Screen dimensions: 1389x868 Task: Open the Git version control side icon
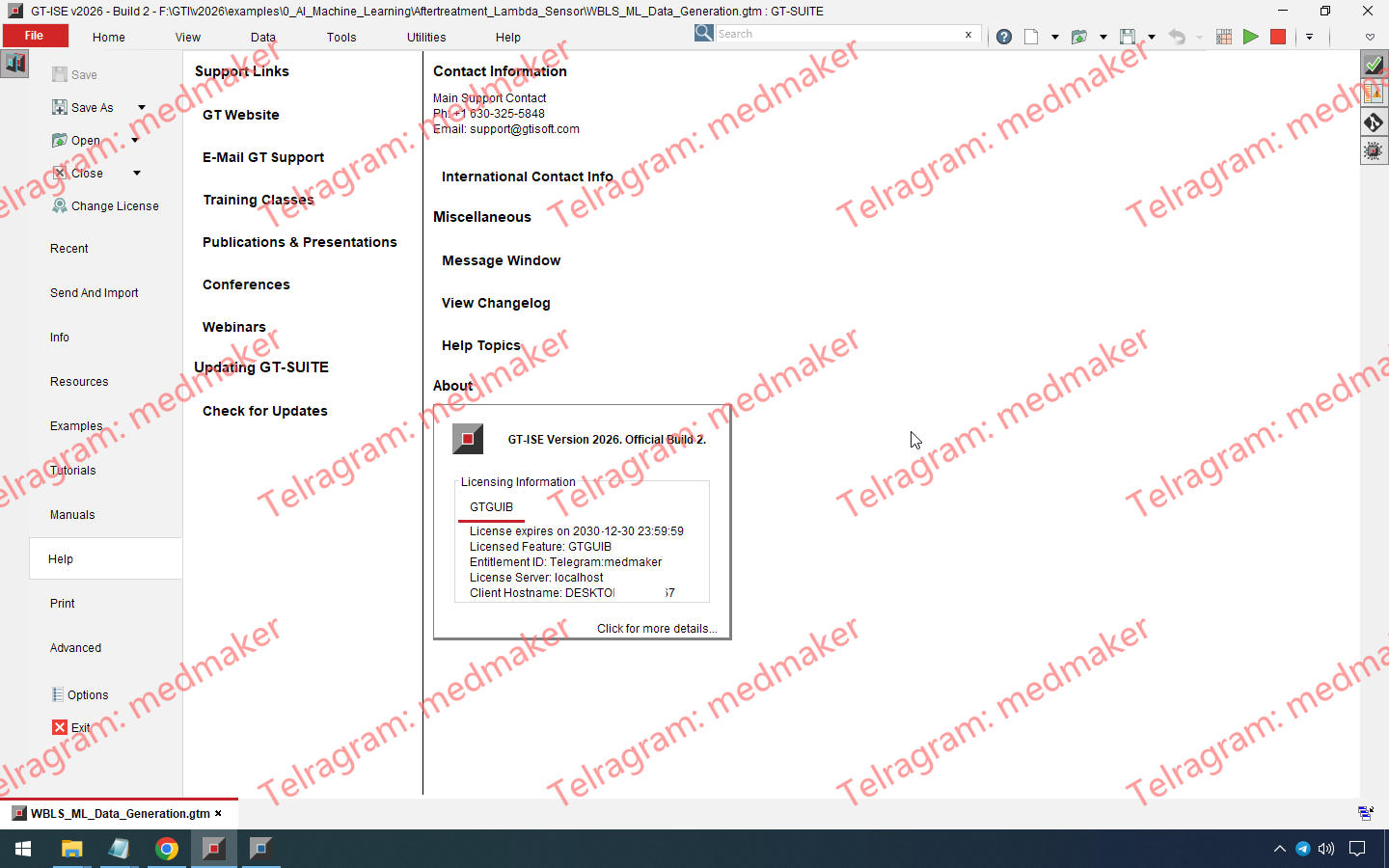(x=1374, y=122)
